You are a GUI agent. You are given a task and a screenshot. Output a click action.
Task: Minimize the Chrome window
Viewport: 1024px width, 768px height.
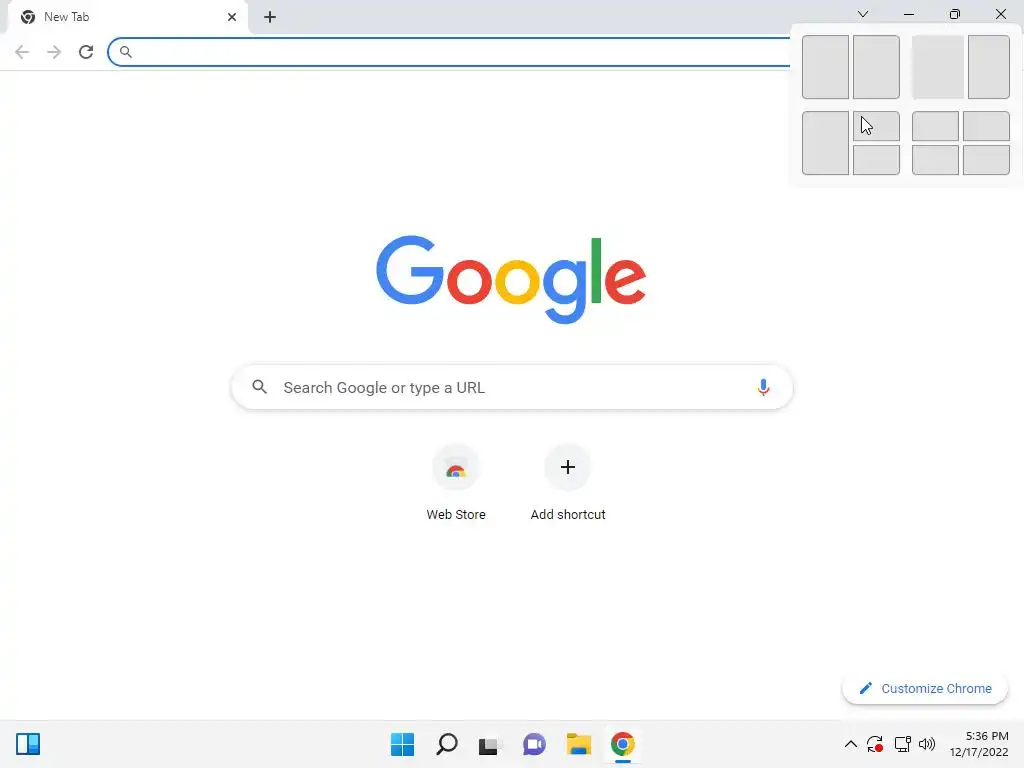908,14
